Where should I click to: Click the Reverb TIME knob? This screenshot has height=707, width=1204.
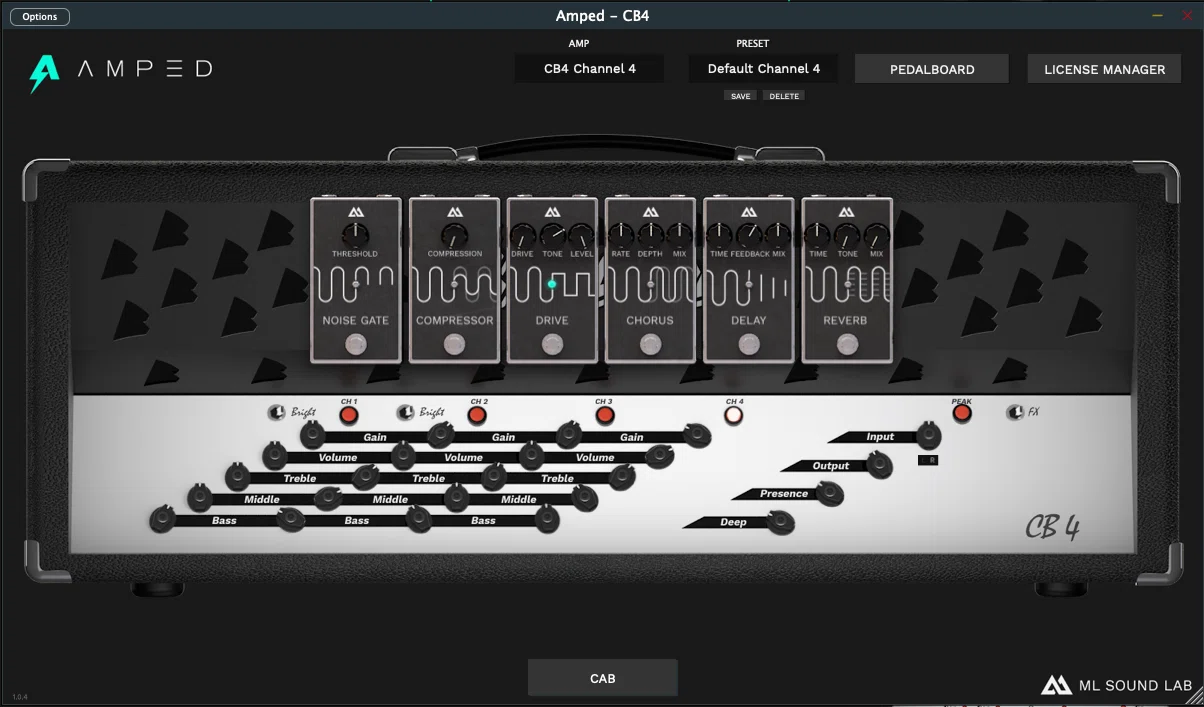coord(818,236)
